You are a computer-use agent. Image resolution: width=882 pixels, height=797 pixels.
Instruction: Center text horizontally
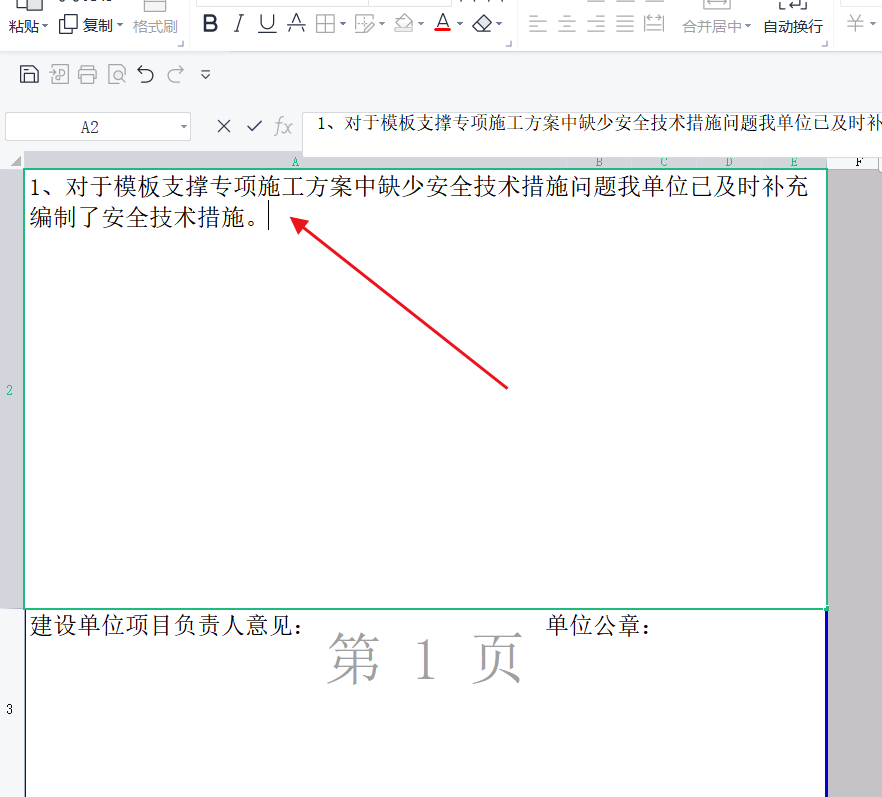coord(567,24)
